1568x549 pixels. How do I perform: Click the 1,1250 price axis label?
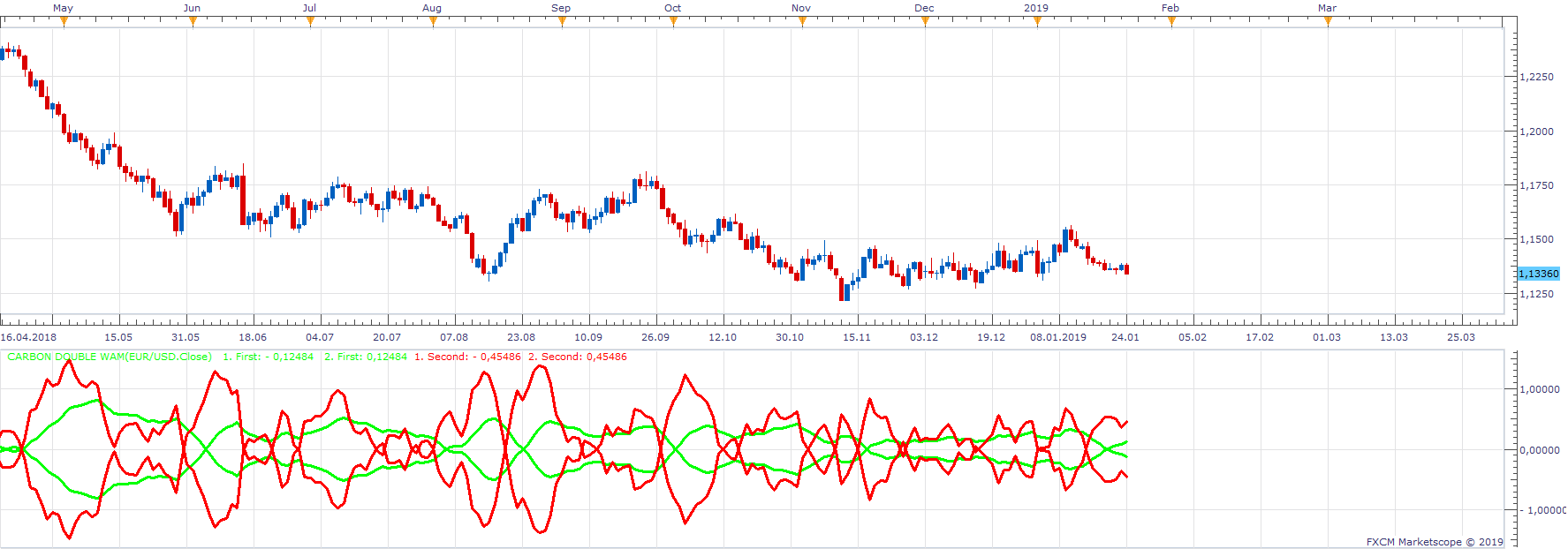[x=1536, y=294]
